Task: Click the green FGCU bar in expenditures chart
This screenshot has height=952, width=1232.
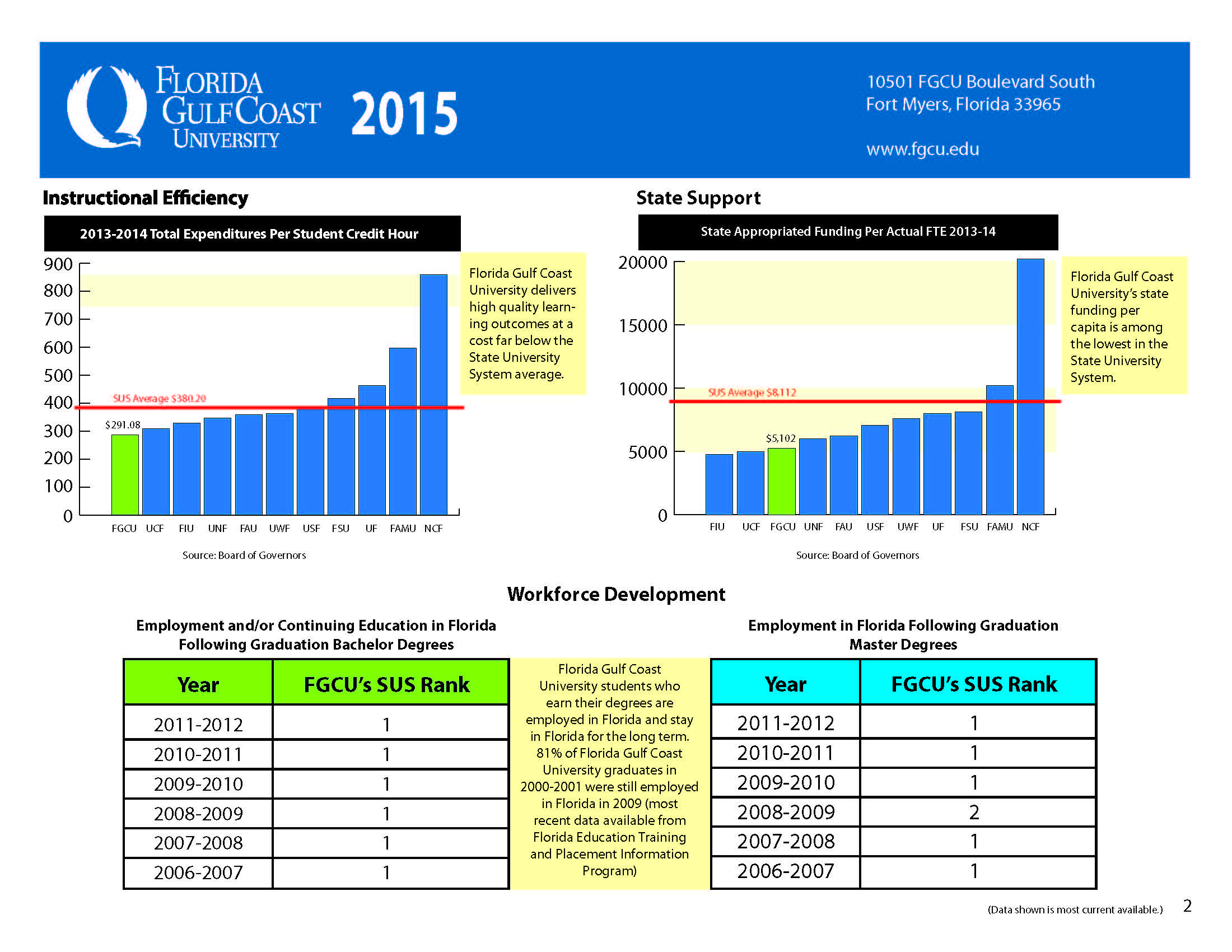Action: [125, 474]
